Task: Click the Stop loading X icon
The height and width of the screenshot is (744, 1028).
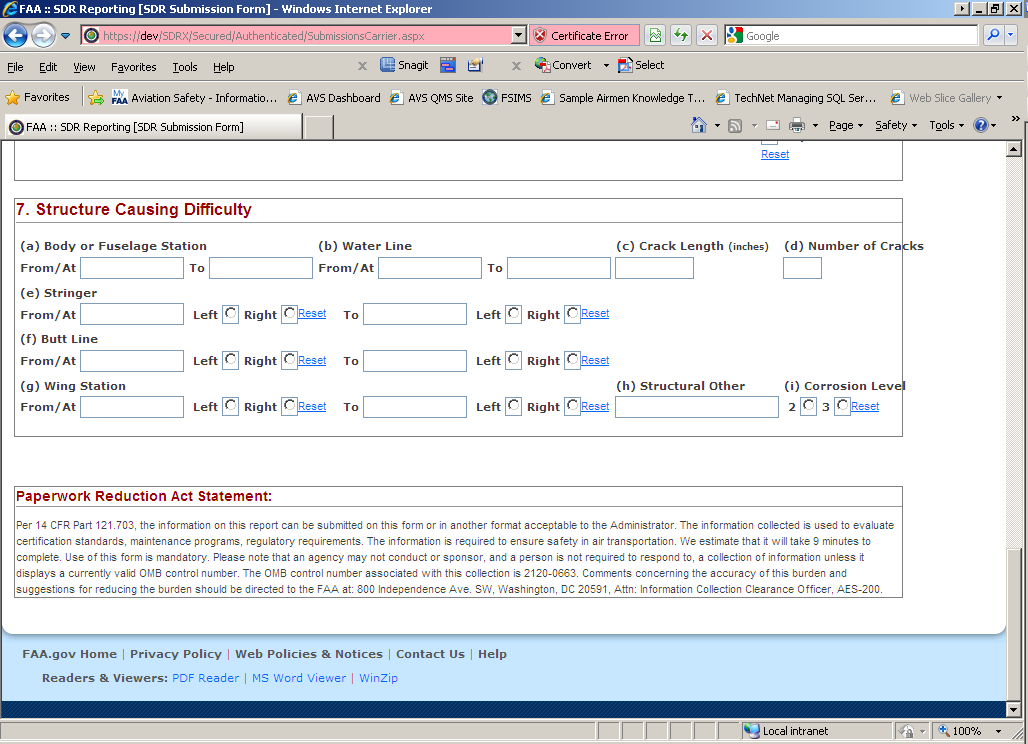Action: pyautogui.click(x=707, y=36)
